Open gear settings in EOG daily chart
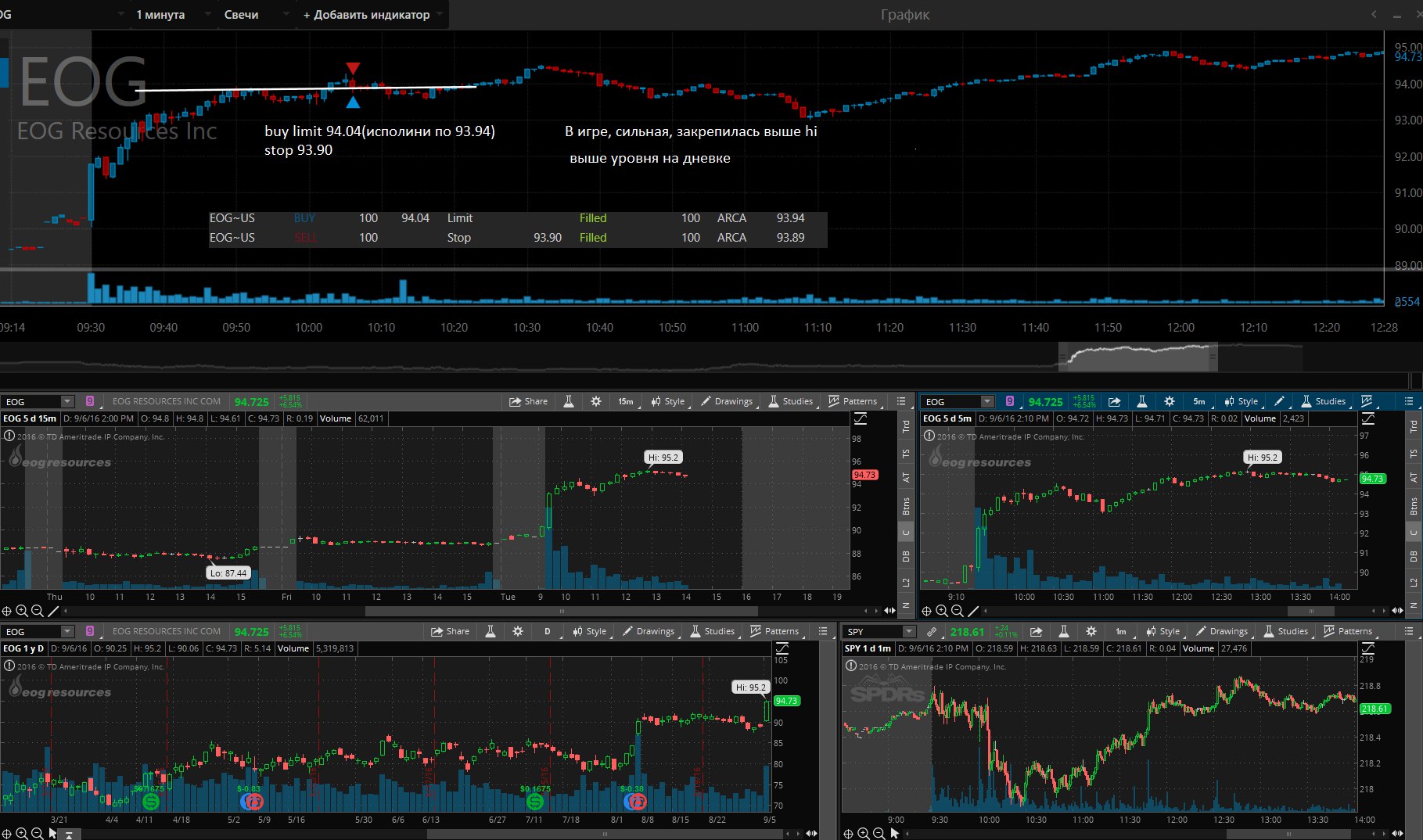This screenshot has height=840, width=1423. coord(518,631)
